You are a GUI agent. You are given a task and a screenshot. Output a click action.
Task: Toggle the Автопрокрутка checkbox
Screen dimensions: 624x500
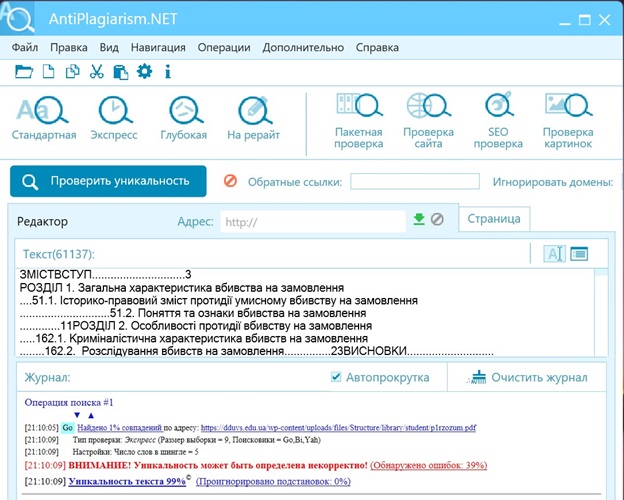336,377
